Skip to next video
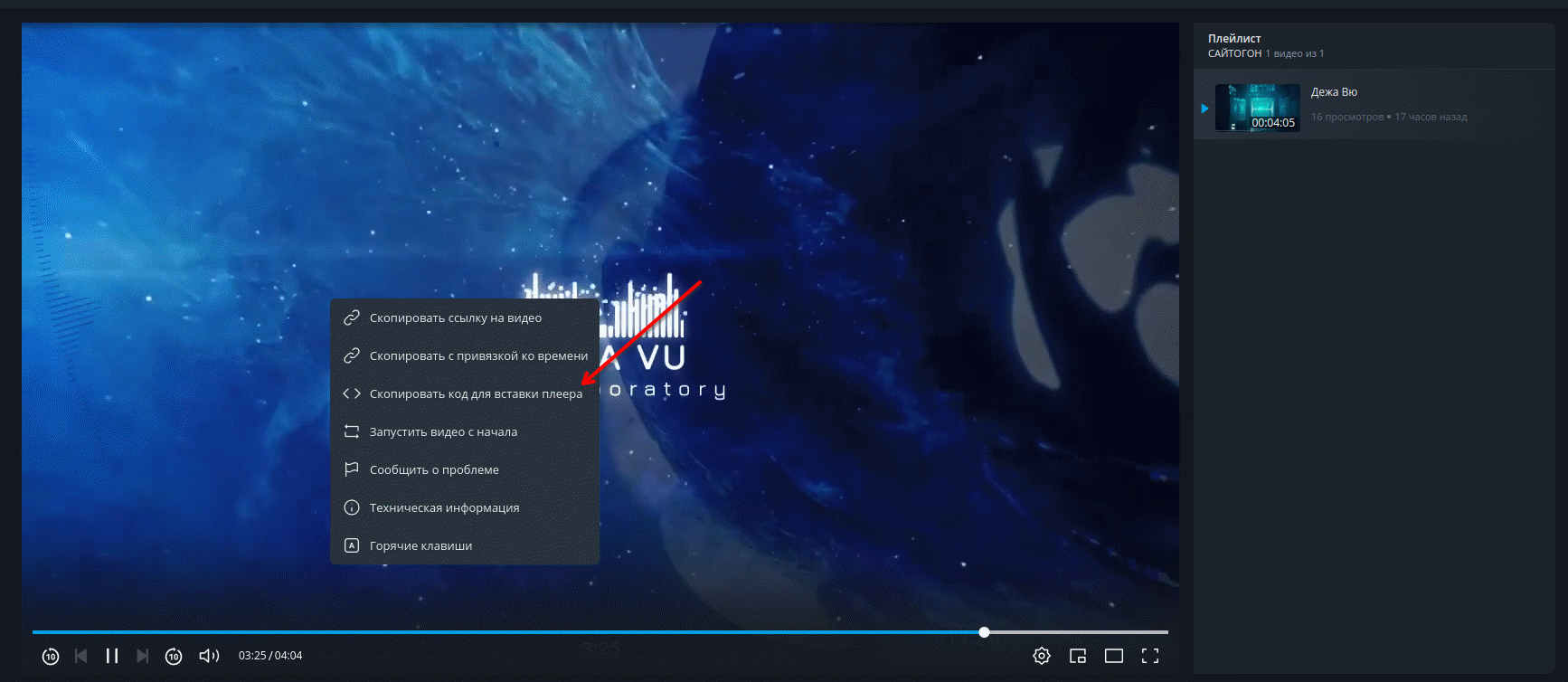Image resolution: width=1568 pixels, height=682 pixels. coord(142,656)
